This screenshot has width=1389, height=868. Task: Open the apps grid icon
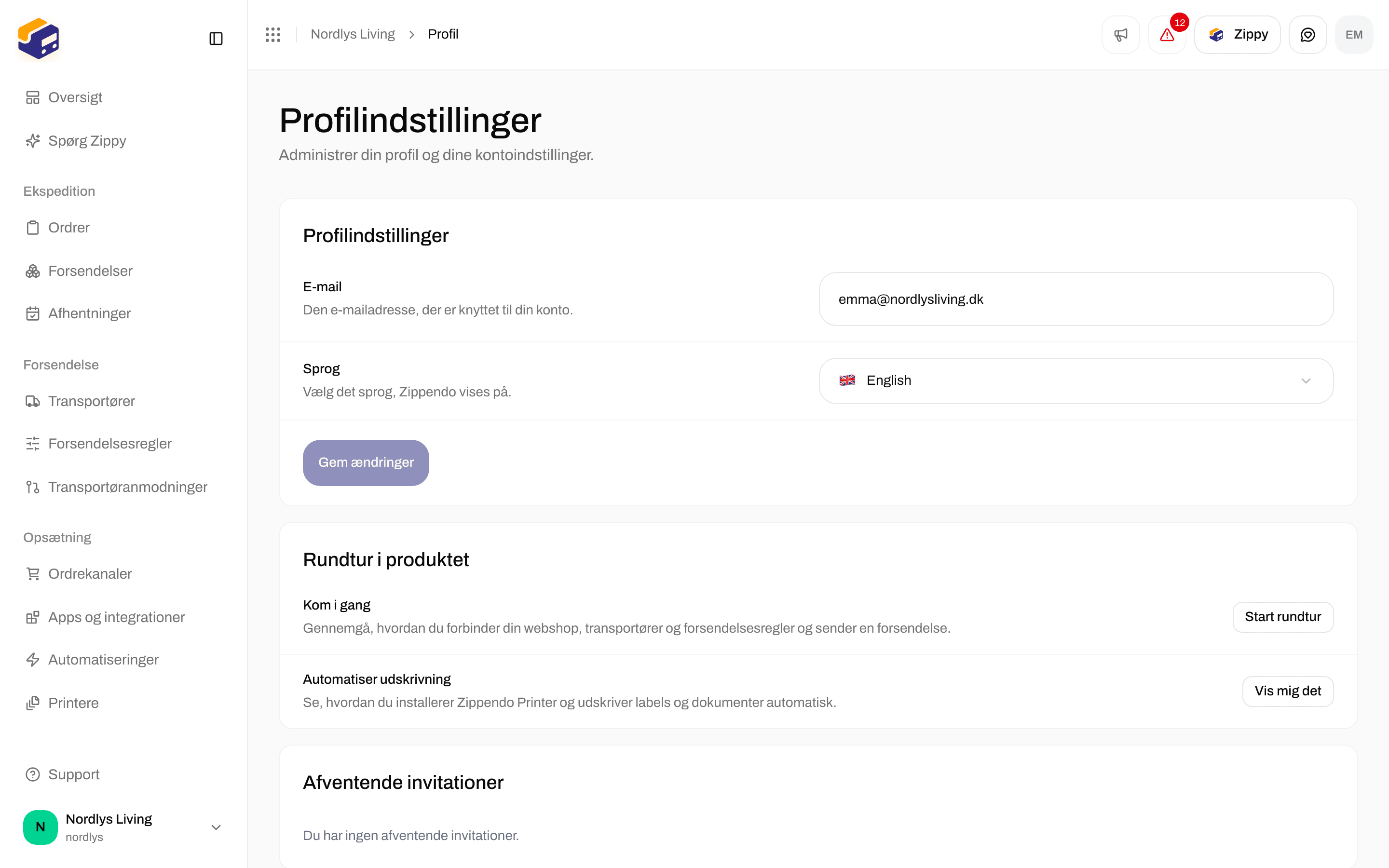273,34
